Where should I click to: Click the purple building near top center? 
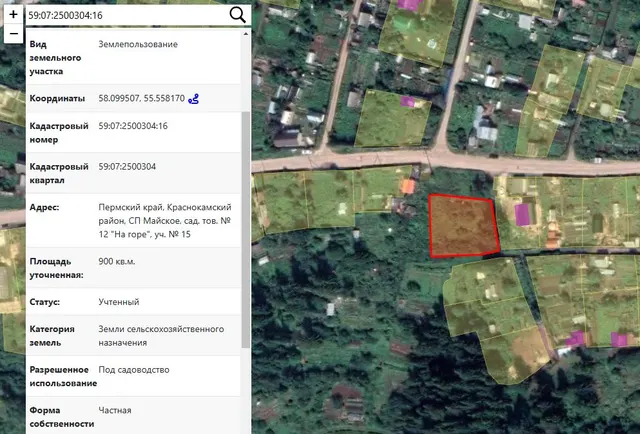click(408, 4)
